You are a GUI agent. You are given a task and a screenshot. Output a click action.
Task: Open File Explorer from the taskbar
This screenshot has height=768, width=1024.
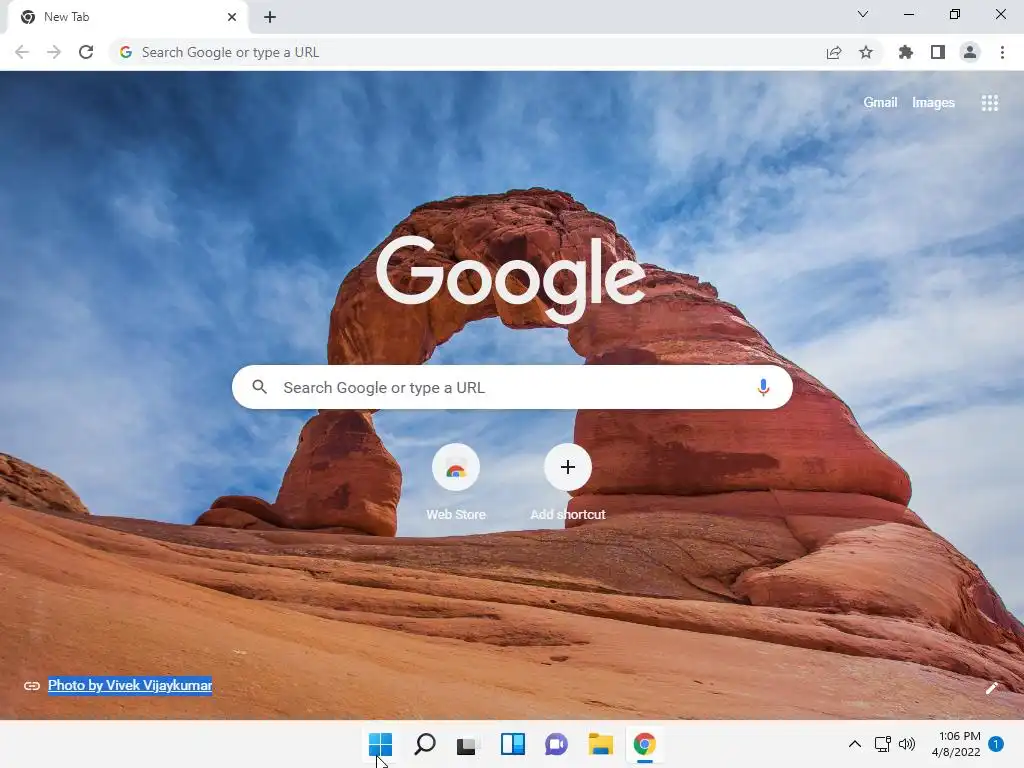600,744
